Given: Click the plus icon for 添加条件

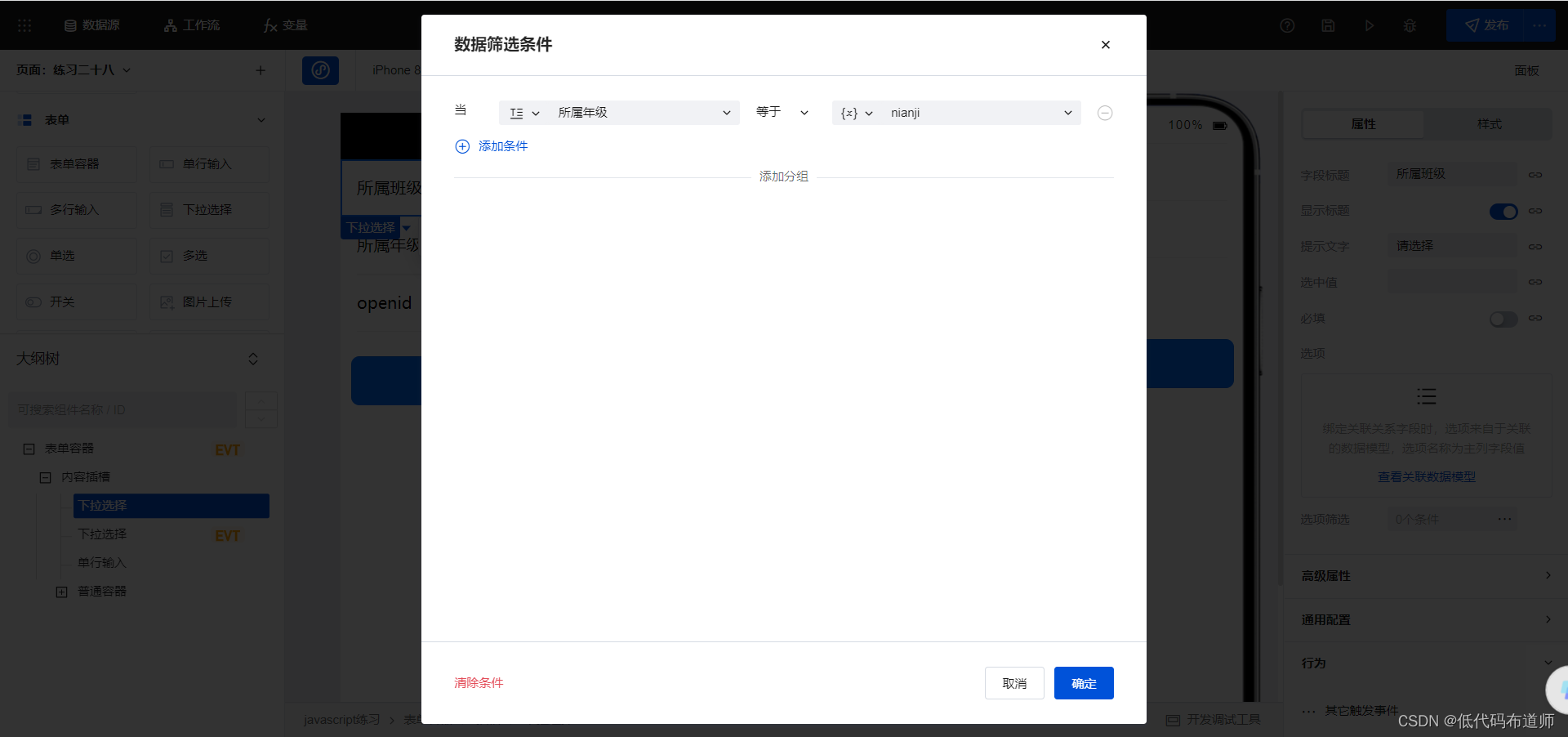Looking at the screenshot, I should pos(462,146).
